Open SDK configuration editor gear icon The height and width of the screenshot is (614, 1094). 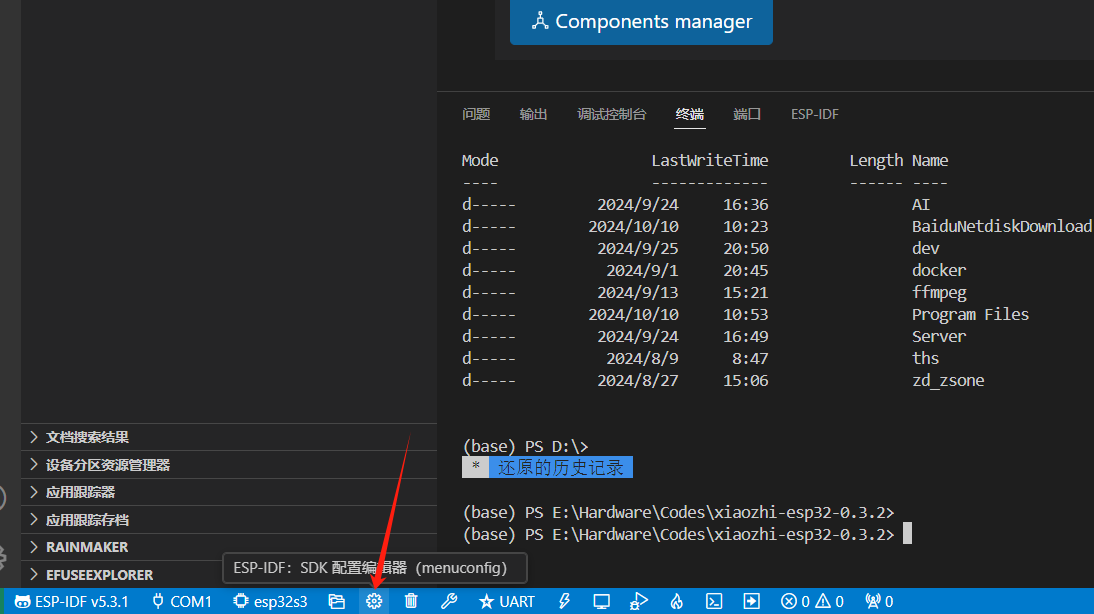pyautogui.click(x=374, y=601)
